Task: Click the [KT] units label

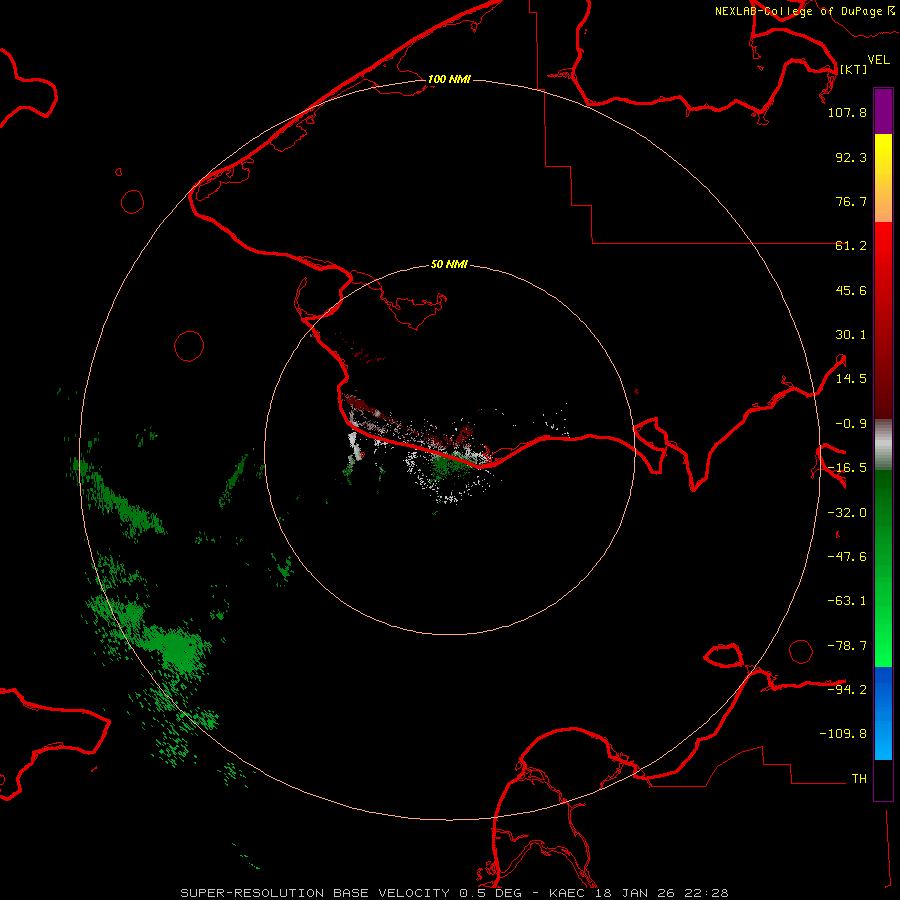Action: [x=854, y=69]
